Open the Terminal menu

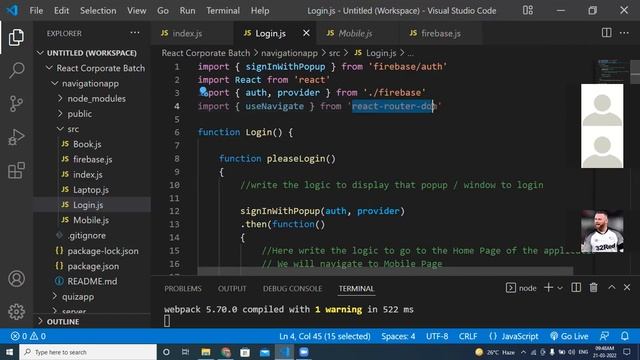click(x=222, y=11)
